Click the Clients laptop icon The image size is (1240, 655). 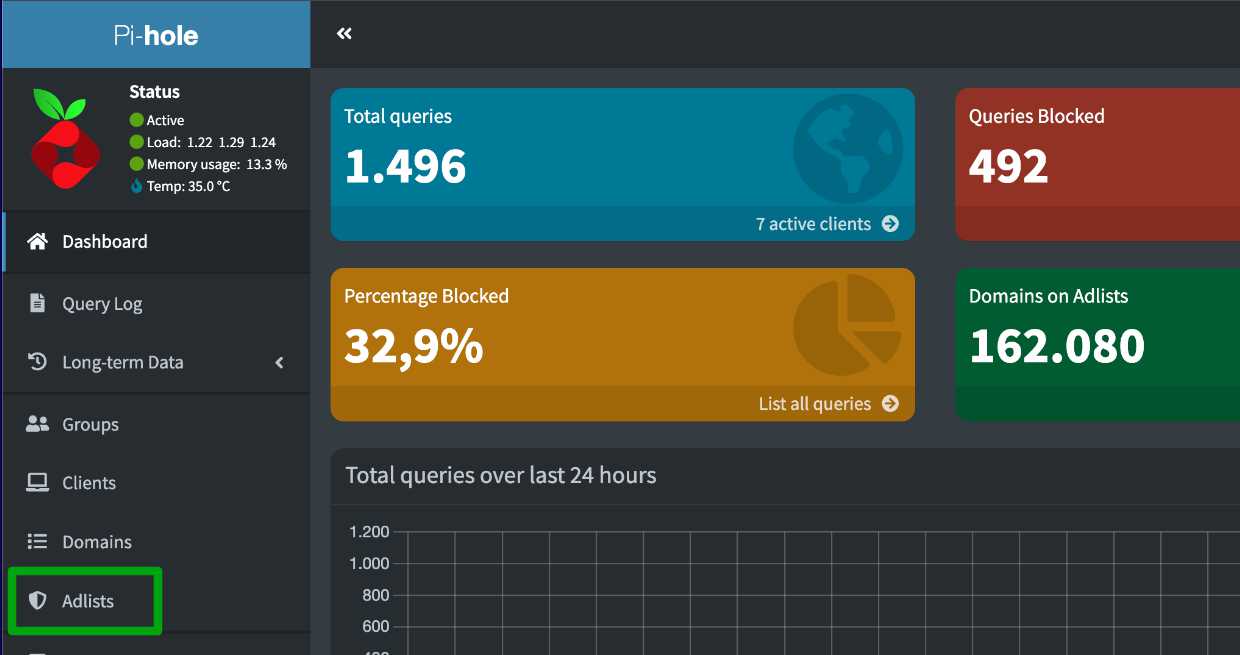[37, 483]
